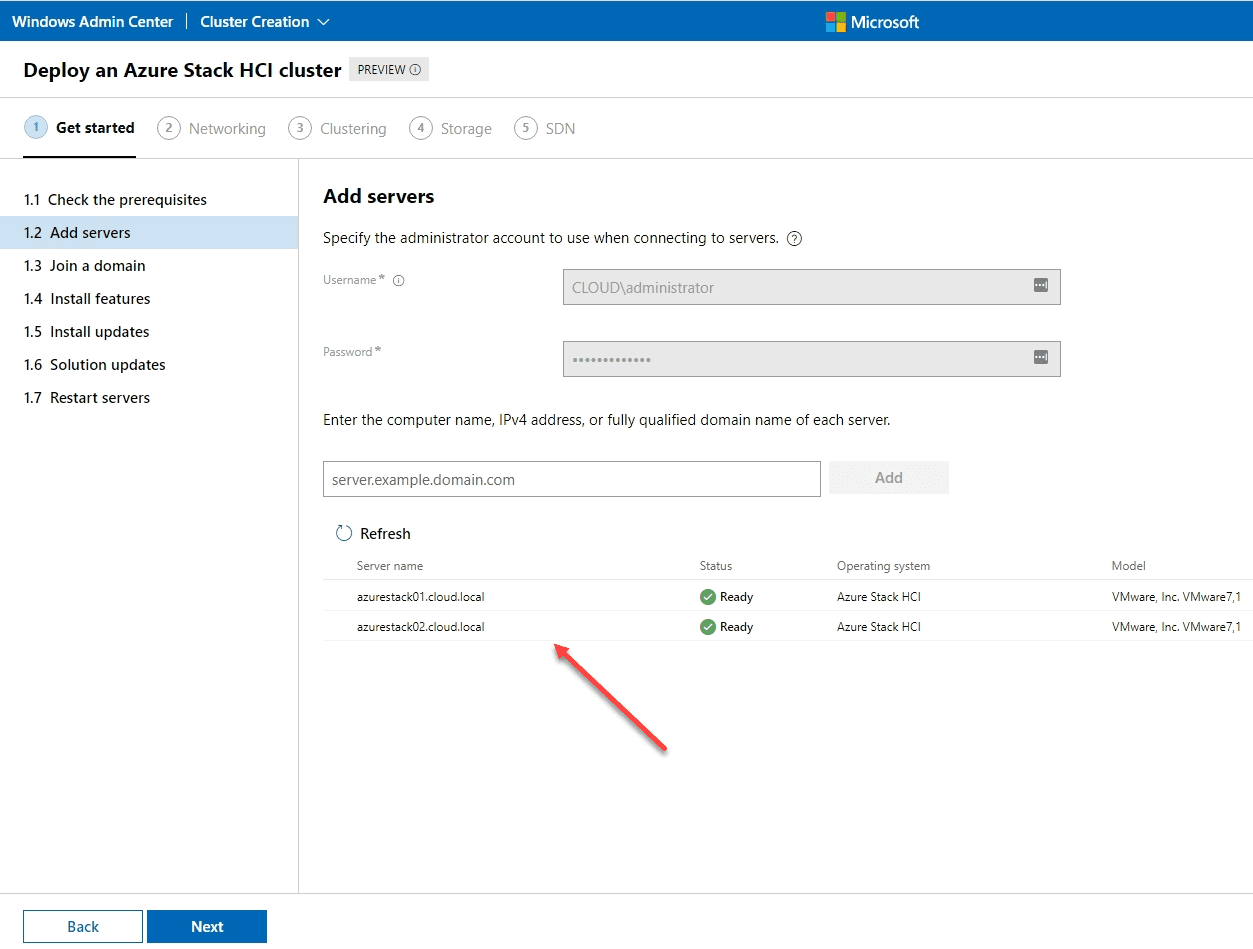Click the info icon in PREVIEW badge
The image size is (1253, 949).
pos(415,70)
